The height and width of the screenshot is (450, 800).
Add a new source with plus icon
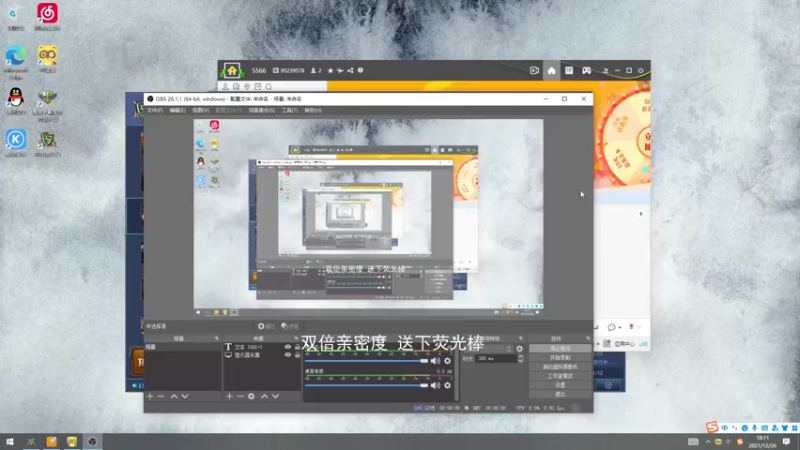[229, 396]
